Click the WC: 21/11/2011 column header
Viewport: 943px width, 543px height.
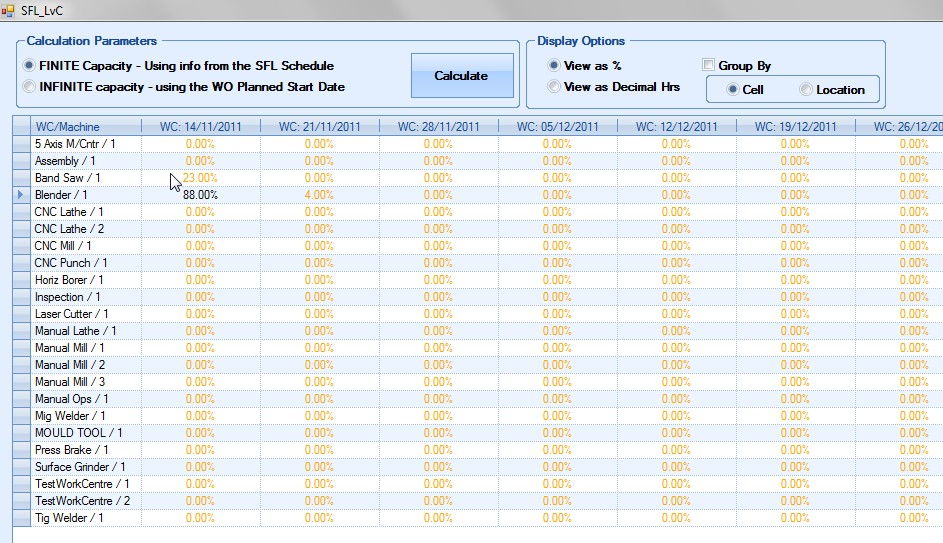[x=318, y=127]
